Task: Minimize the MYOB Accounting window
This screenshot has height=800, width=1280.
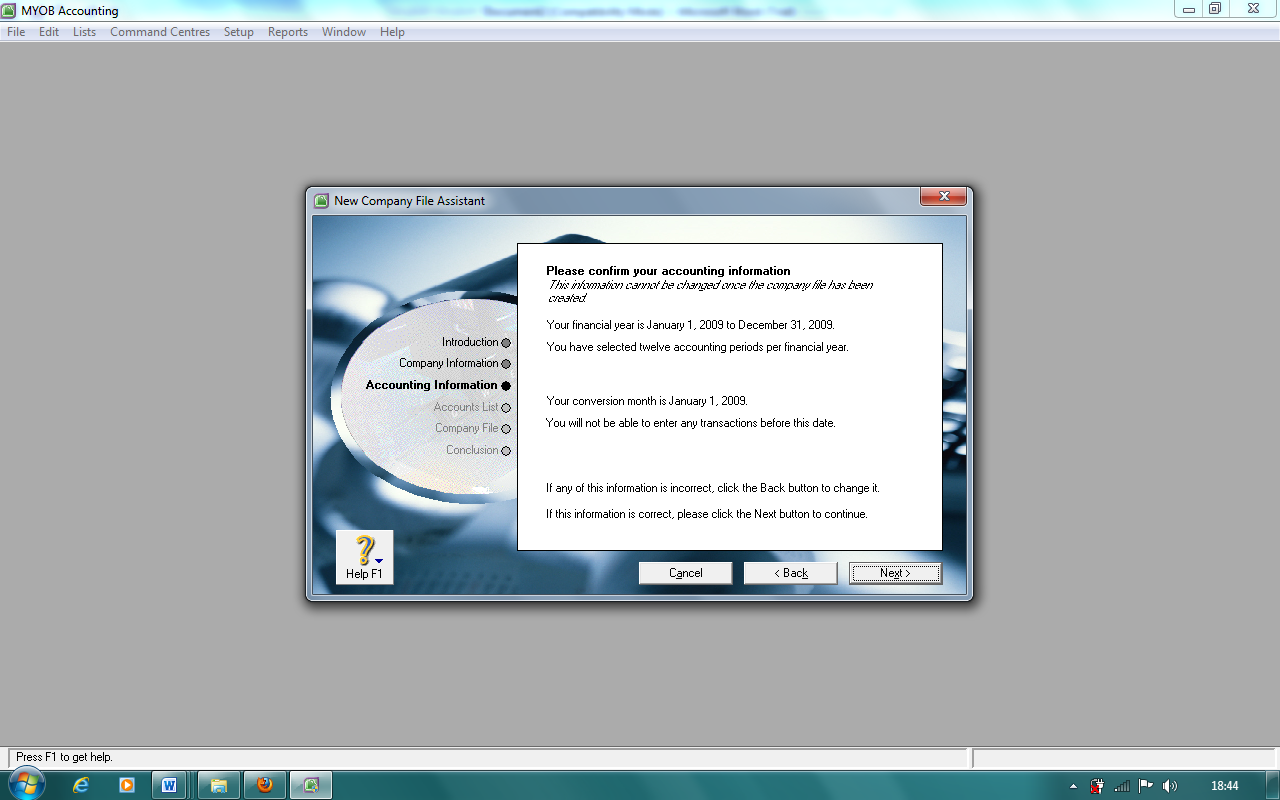Action: [x=1187, y=8]
